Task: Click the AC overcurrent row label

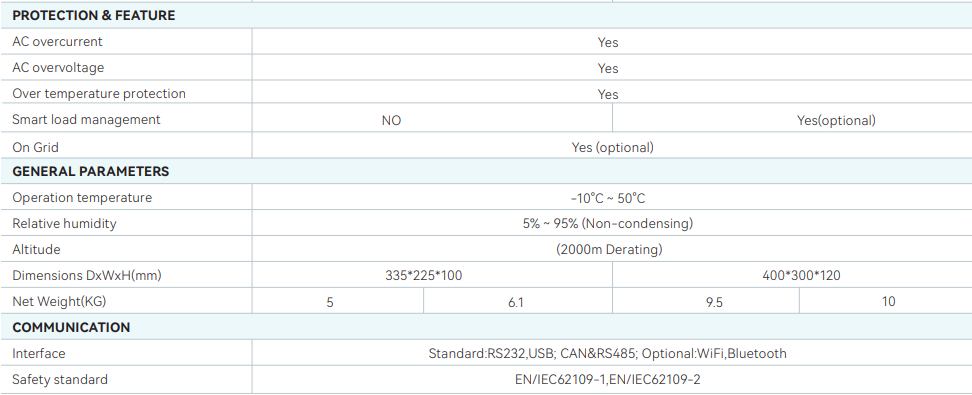Action: 57,42
